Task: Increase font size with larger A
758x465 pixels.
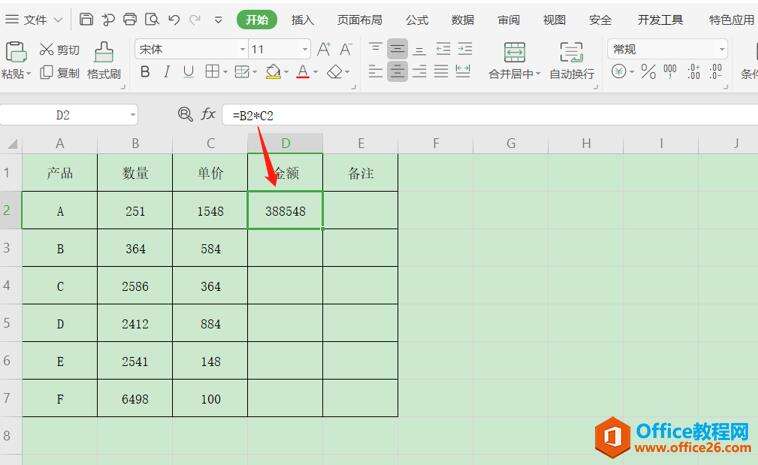Action: pyautogui.click(x=323, y=49)
